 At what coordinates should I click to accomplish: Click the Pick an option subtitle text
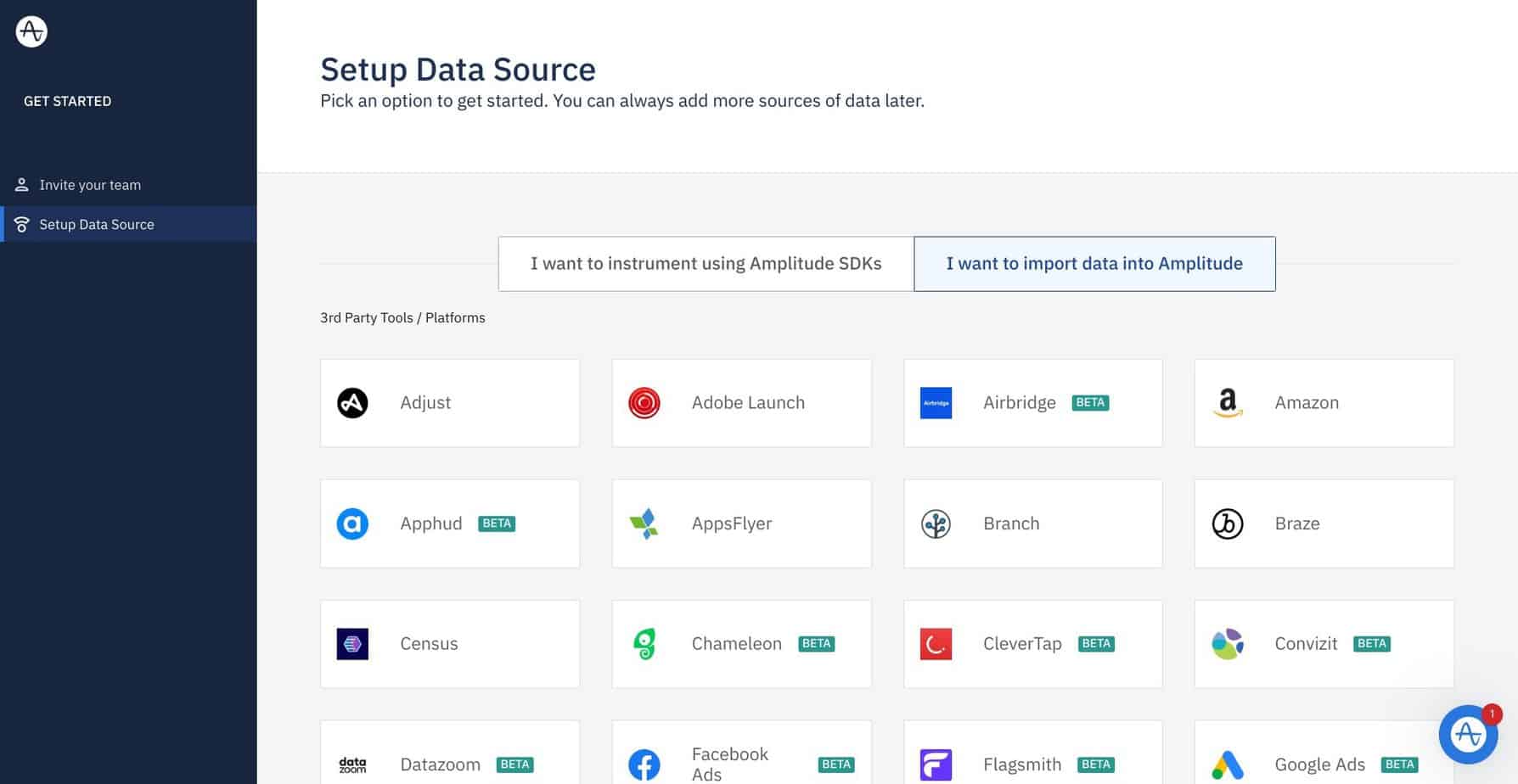[621, 101]
